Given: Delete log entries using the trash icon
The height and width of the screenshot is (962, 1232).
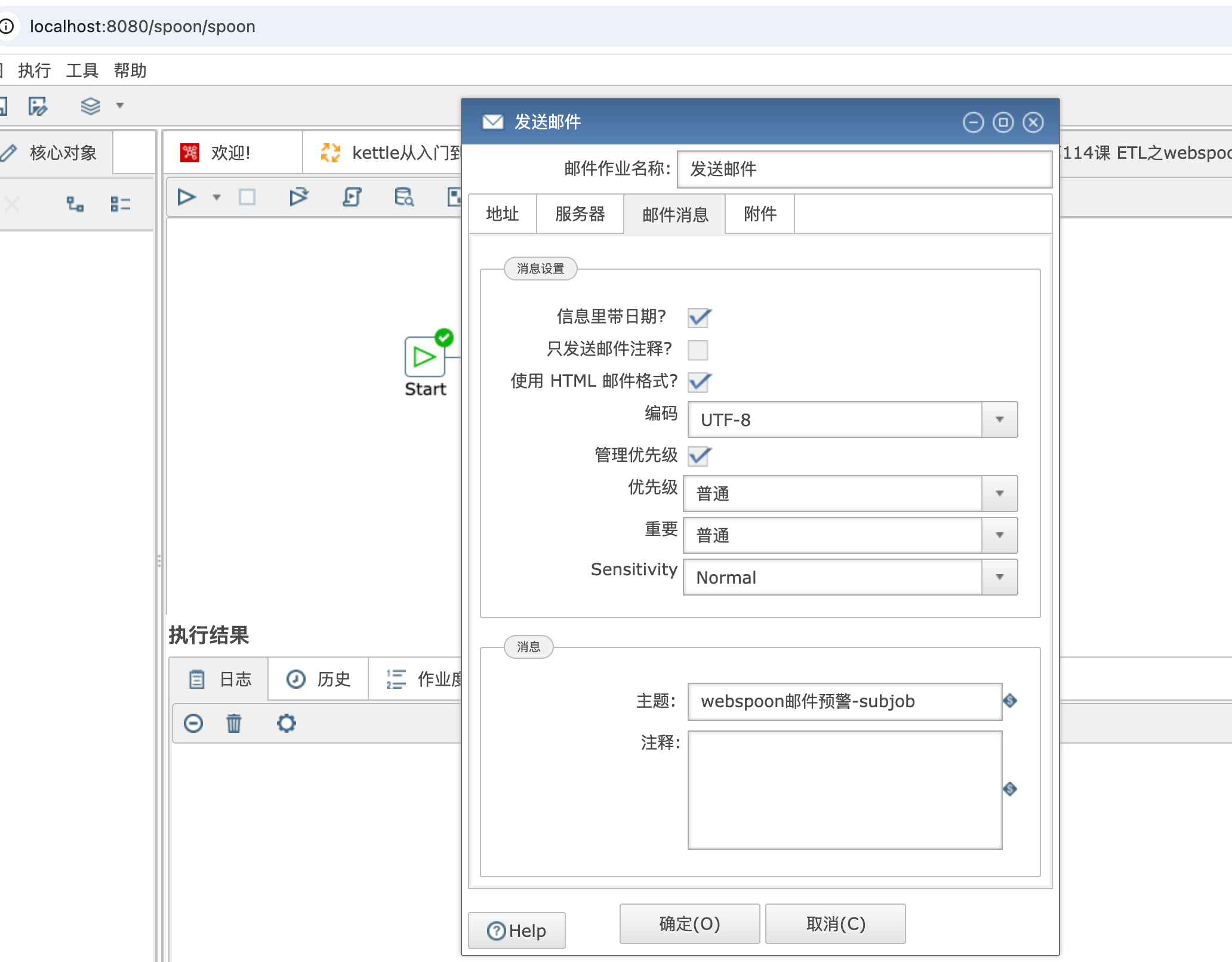Looking at the screenshot, I should 233,723.
